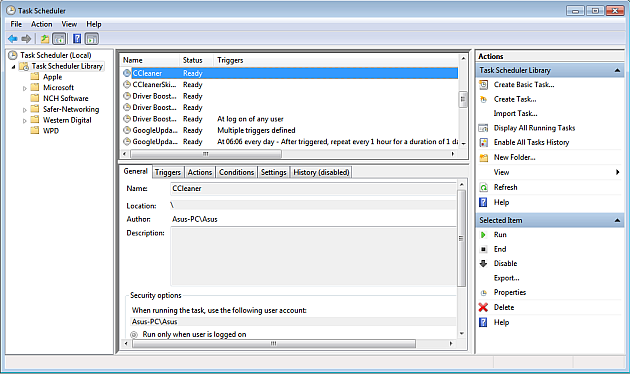Click the Task Scheduler (Local) clock icon
This screenshot has width=630, height=374.
pyautogui.click(x=13, y=55)
